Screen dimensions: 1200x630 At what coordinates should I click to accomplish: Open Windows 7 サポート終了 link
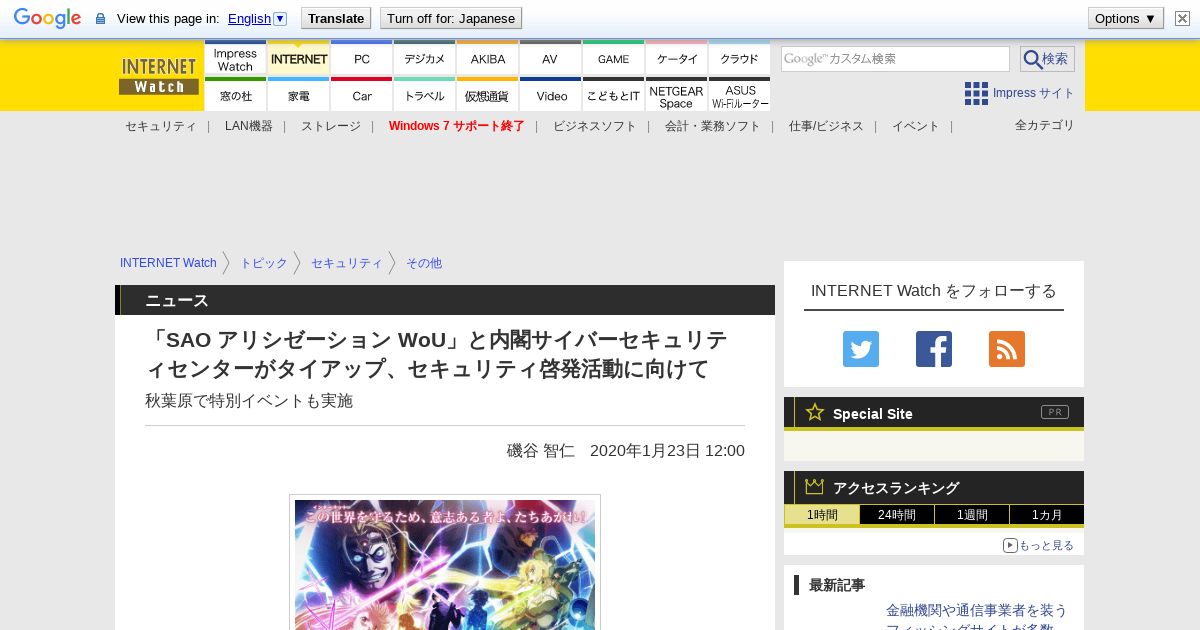tap(456, 126)
